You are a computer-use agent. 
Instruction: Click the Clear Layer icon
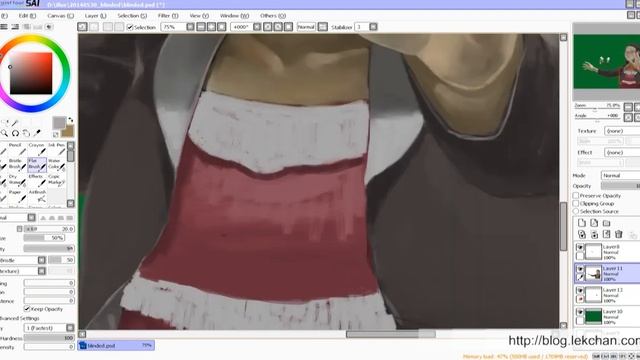tap(607, 234)
